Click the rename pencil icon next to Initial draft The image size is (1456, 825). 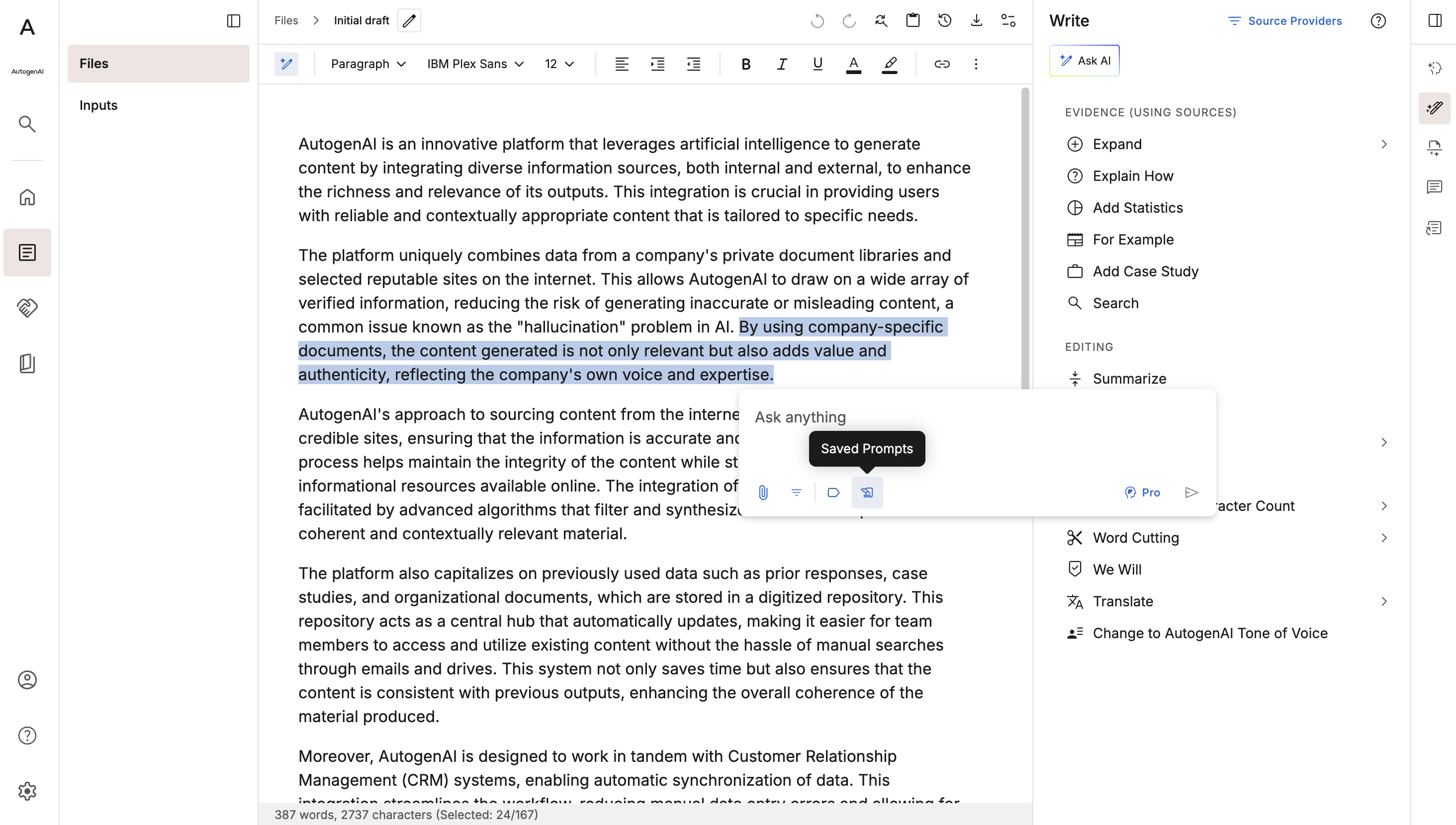coord(409,21)
